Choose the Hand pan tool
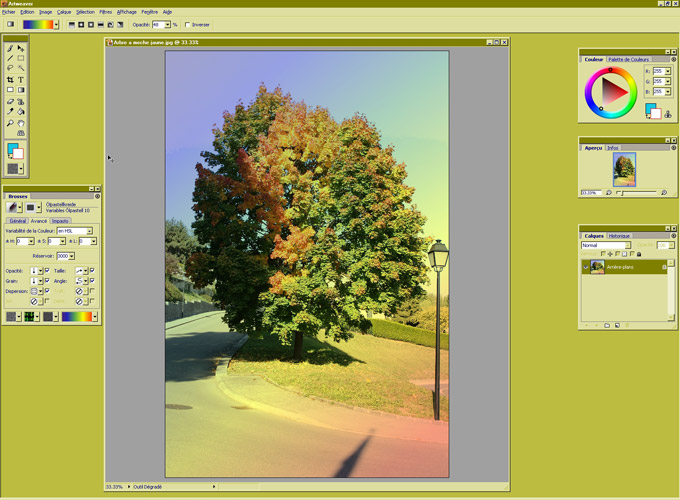 coord(21,123)
